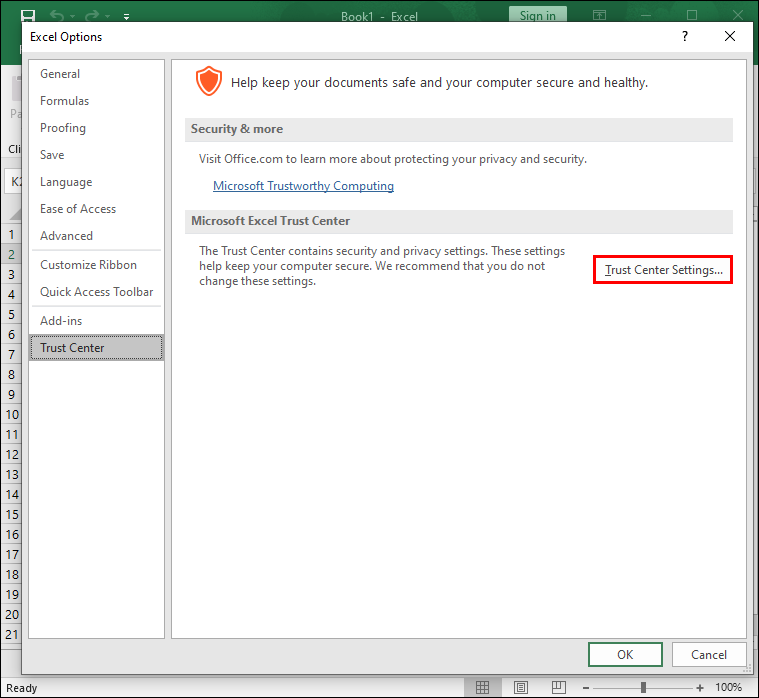Click the Redo arrow in Quick Access Toolbar
The height and width of the screenshot is (698, 759).
pos(91,16)
